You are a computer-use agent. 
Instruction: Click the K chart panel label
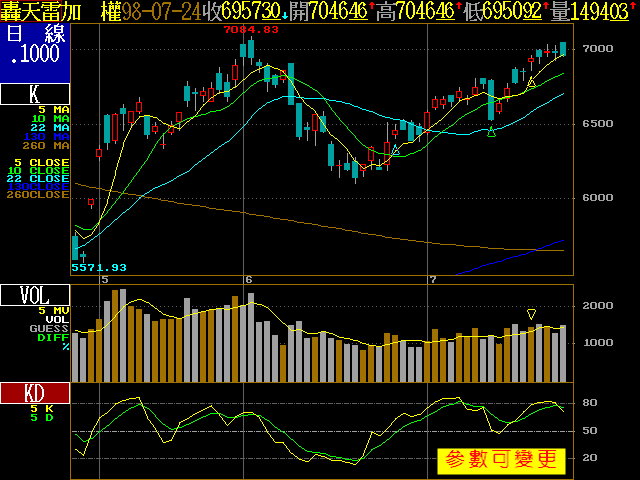(x=35, y=95)
